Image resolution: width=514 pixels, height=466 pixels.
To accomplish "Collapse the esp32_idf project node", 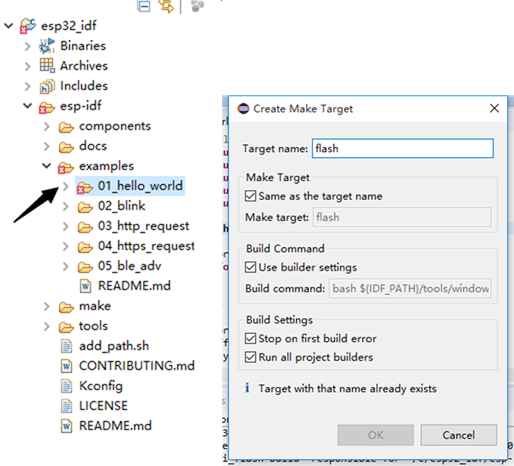I will (8, 26).
